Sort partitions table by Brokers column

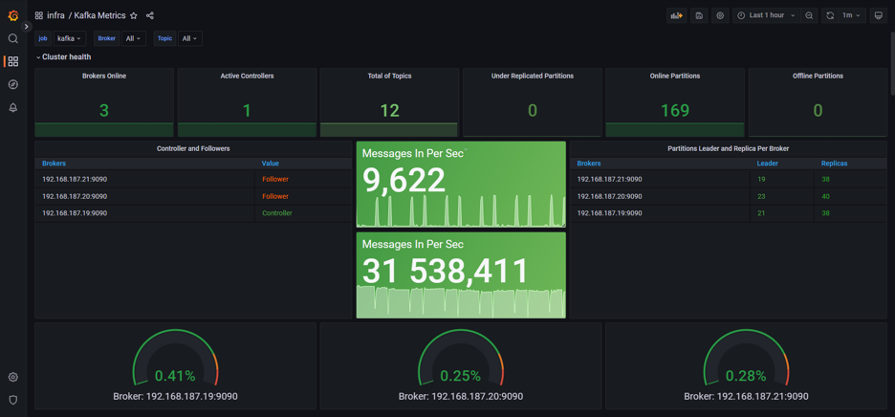coord(589,163)
